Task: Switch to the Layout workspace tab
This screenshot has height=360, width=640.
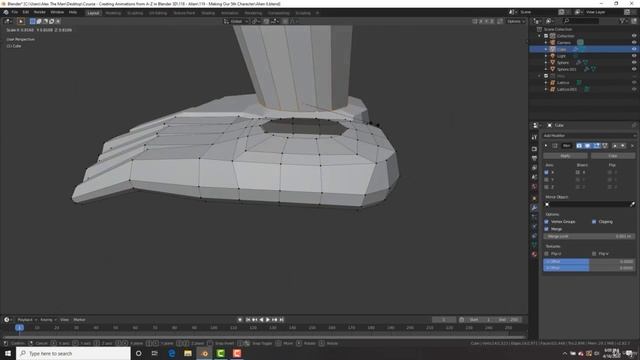Action: pyautogui.click(x=93, y=13)
